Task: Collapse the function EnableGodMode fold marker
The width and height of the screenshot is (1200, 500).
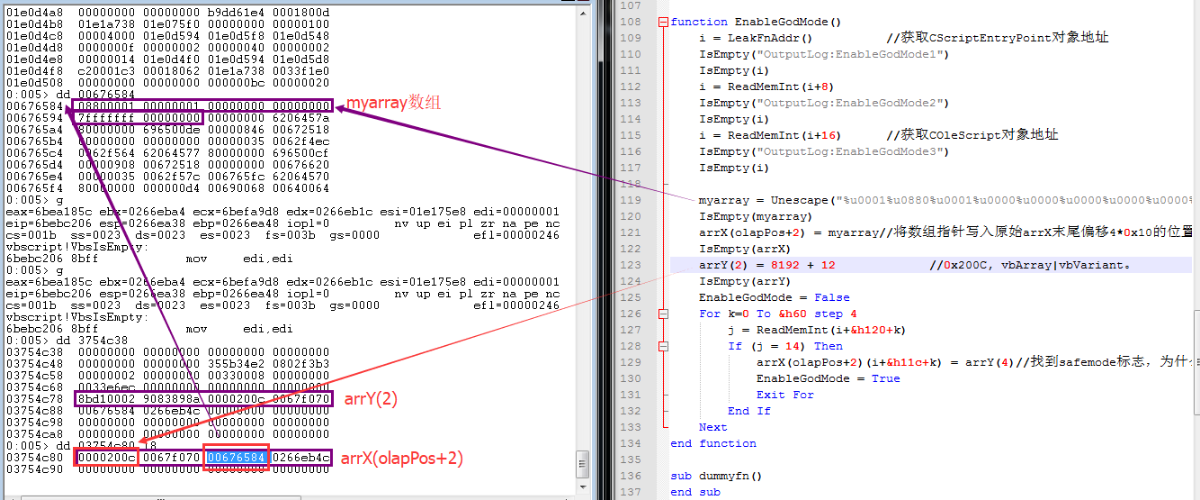Action: click(x=662, y=22)
